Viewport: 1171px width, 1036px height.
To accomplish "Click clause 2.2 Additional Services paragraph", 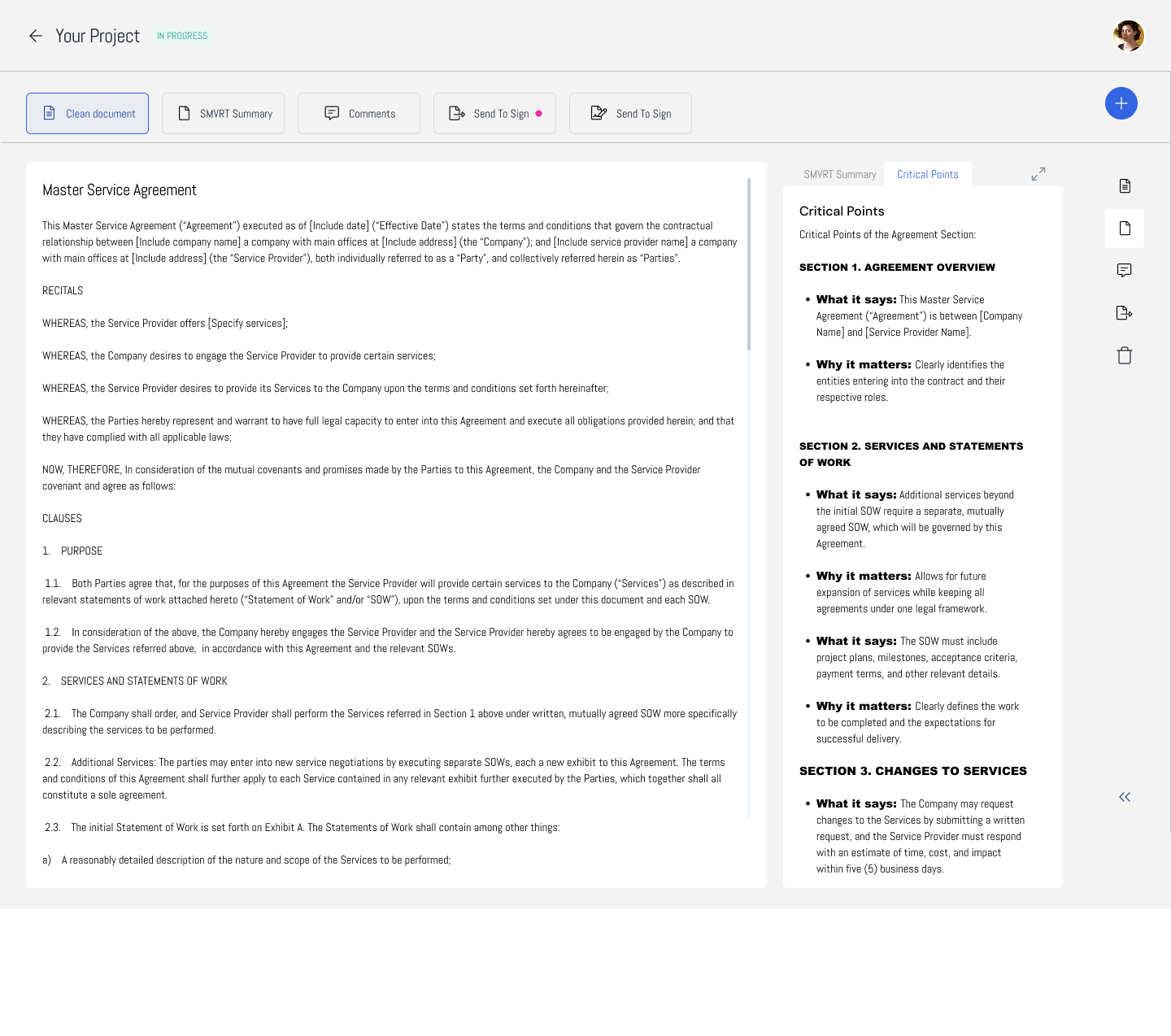I will tap(384, 779).
